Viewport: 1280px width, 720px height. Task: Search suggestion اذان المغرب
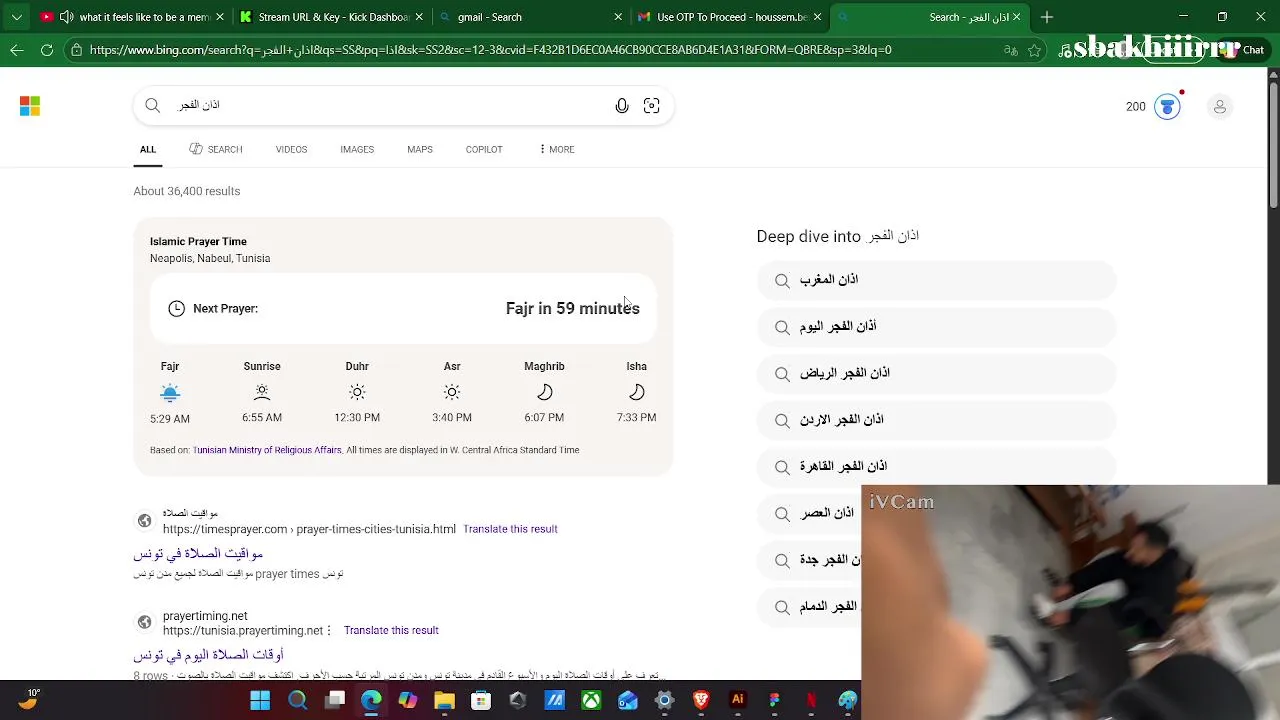[936, 280]
